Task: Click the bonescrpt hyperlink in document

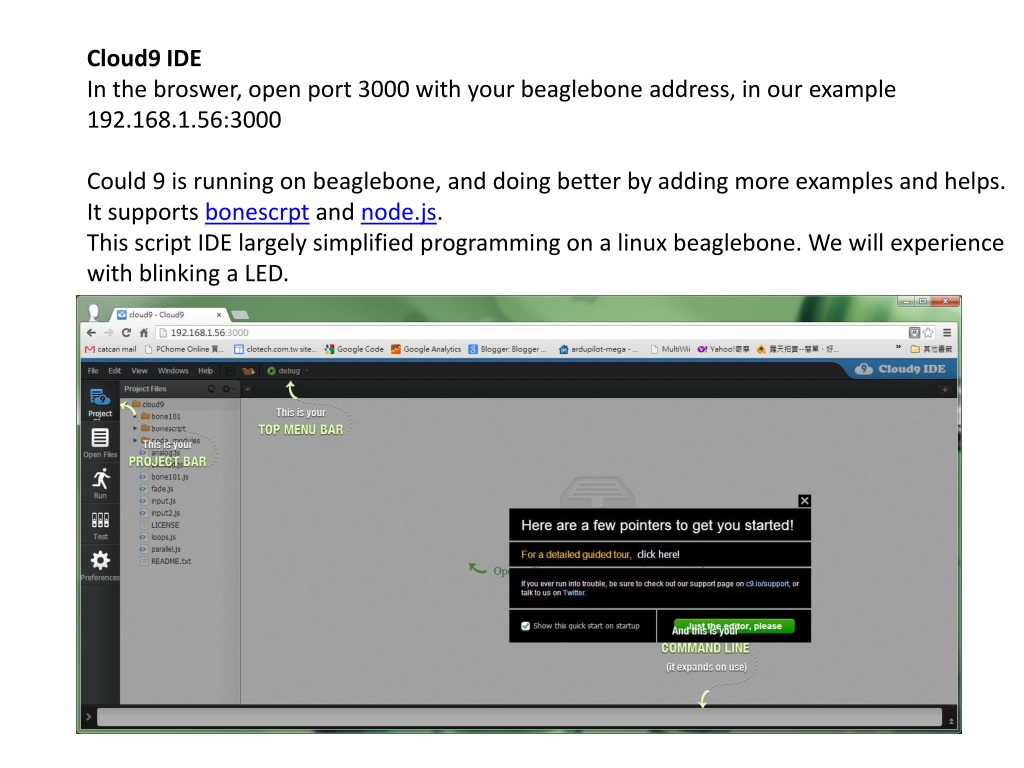Action: [257, 212]
